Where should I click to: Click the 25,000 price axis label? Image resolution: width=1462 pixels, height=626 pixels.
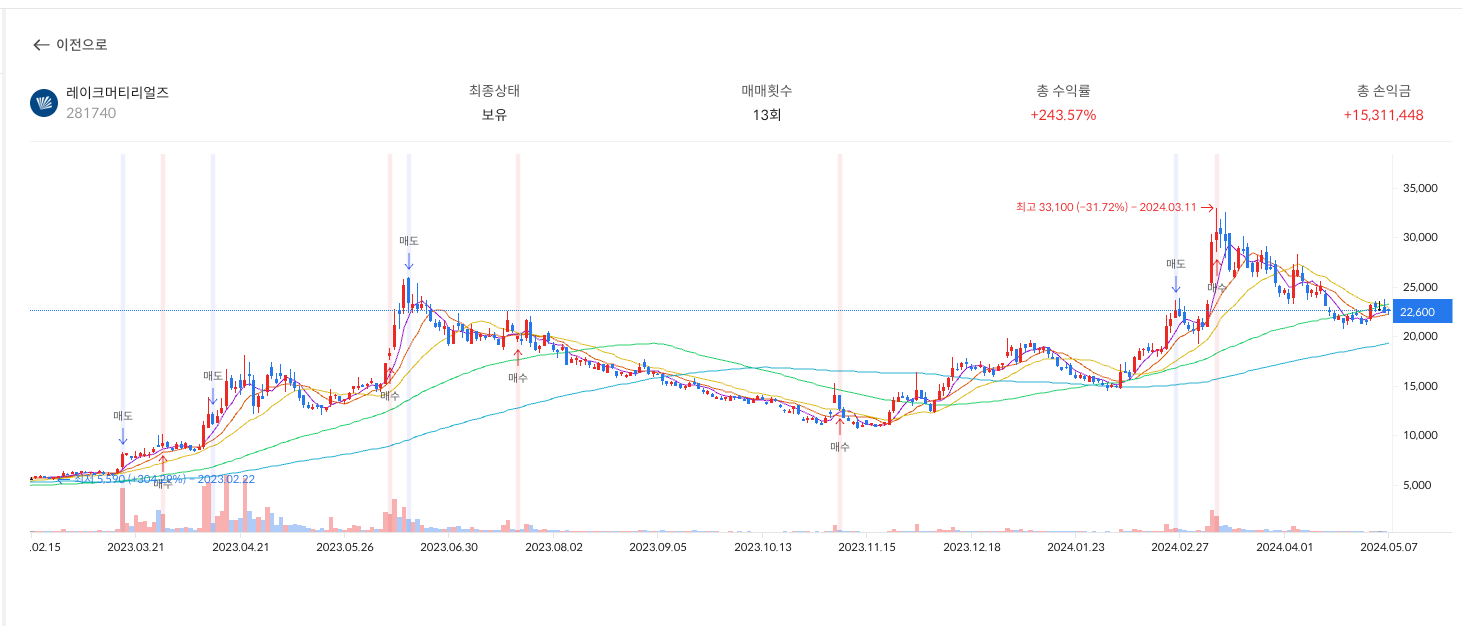tap(1420, 287)
